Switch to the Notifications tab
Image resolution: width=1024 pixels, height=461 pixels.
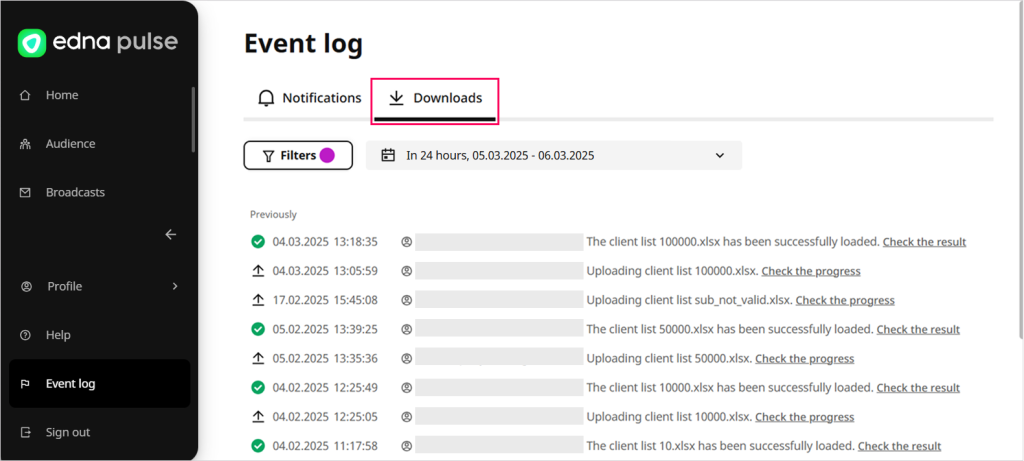(x=309, y=98)
